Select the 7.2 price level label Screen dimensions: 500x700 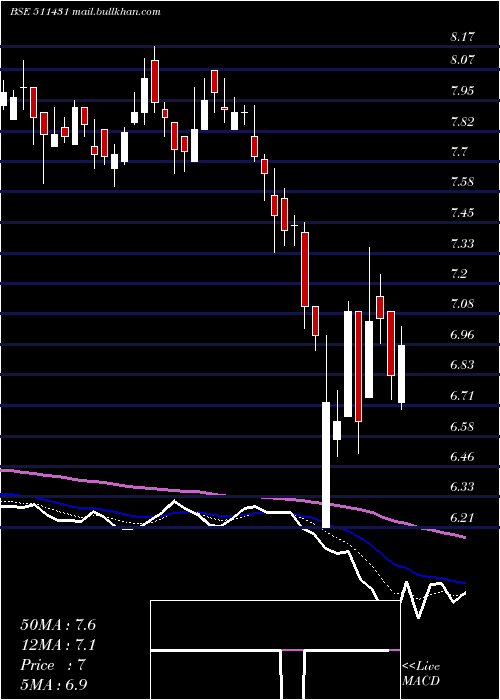coord(459,274)
